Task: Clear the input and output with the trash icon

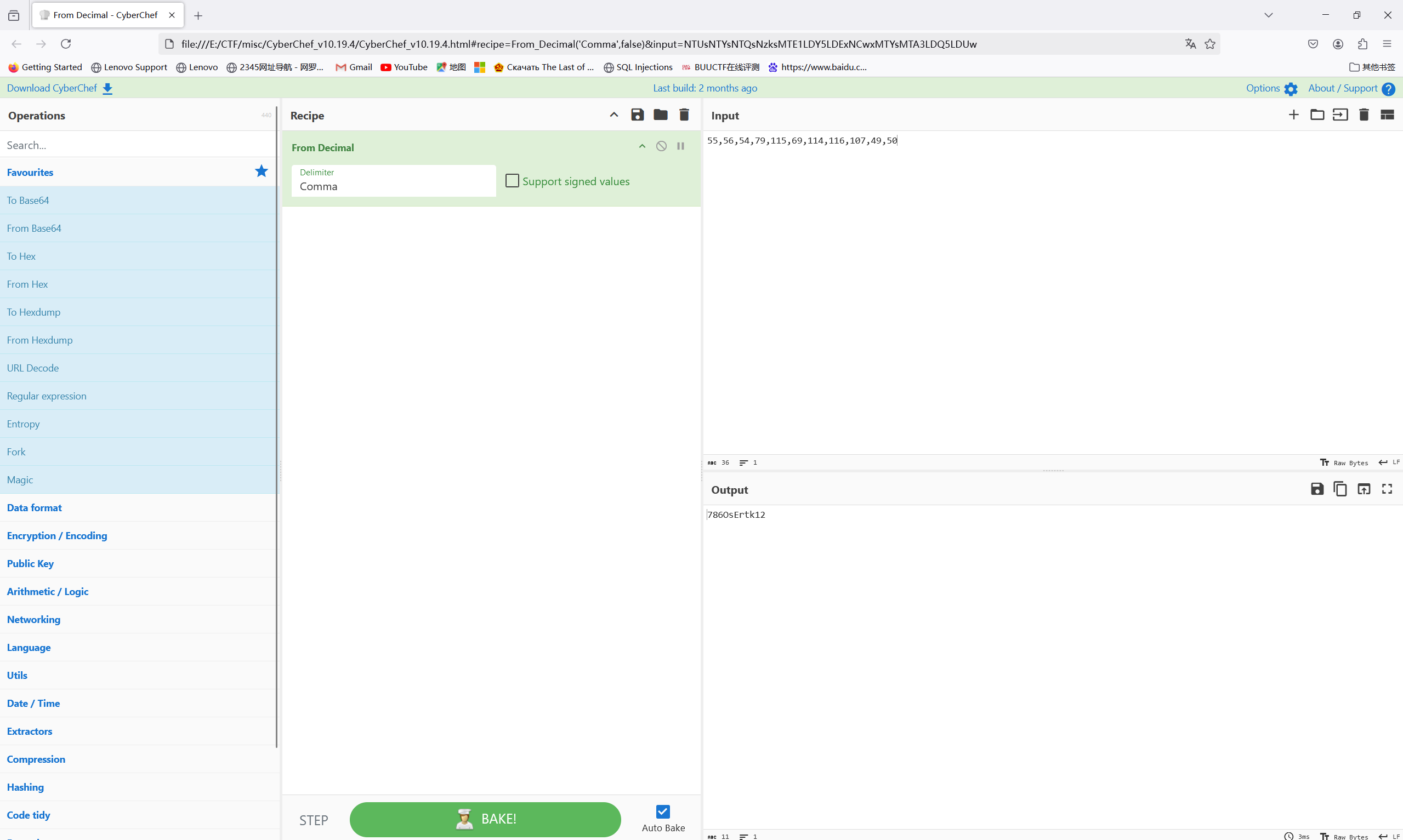Action: (1364, 115)
